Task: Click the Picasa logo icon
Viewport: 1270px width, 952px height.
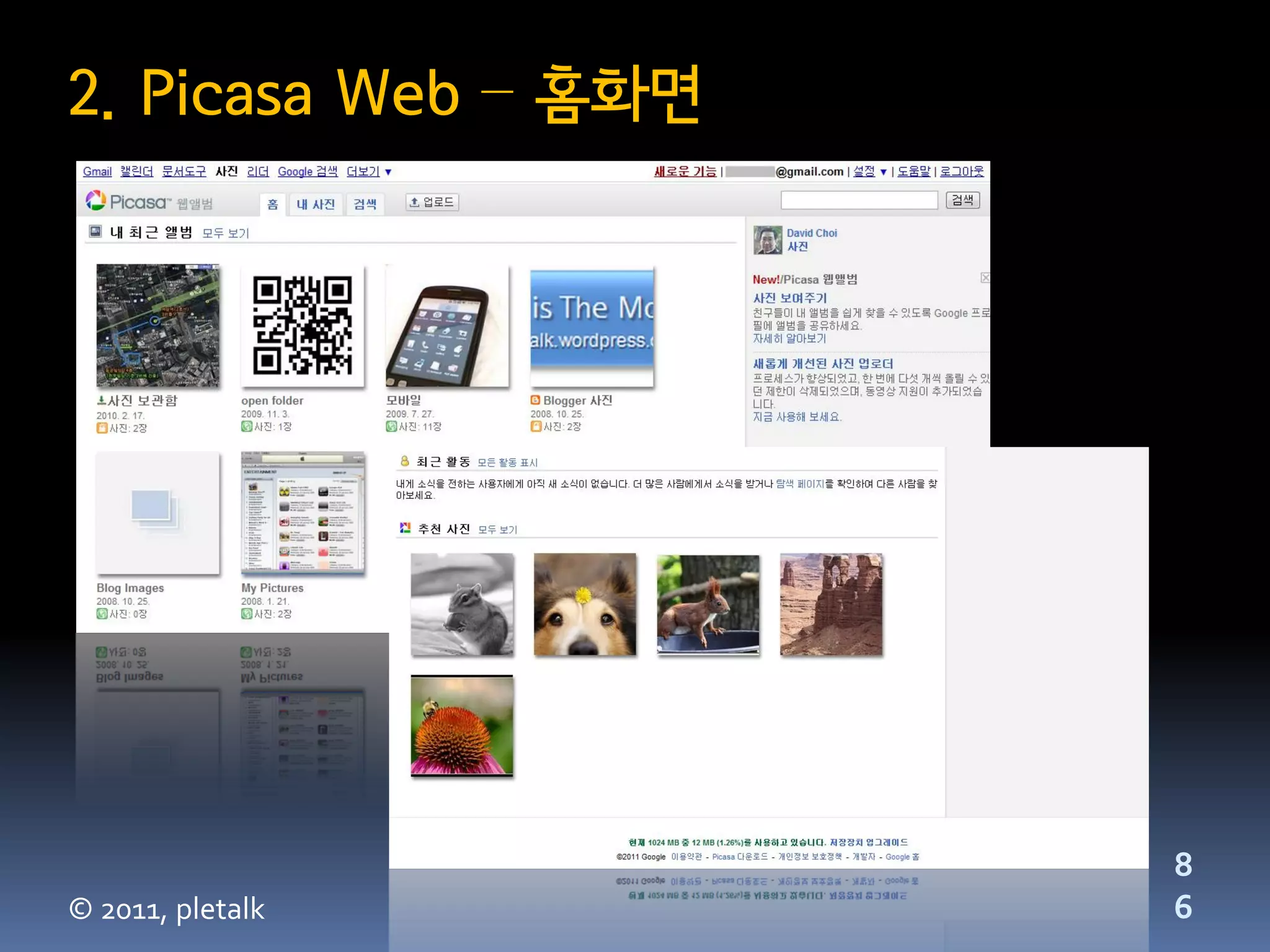Action: click(95, 201)
